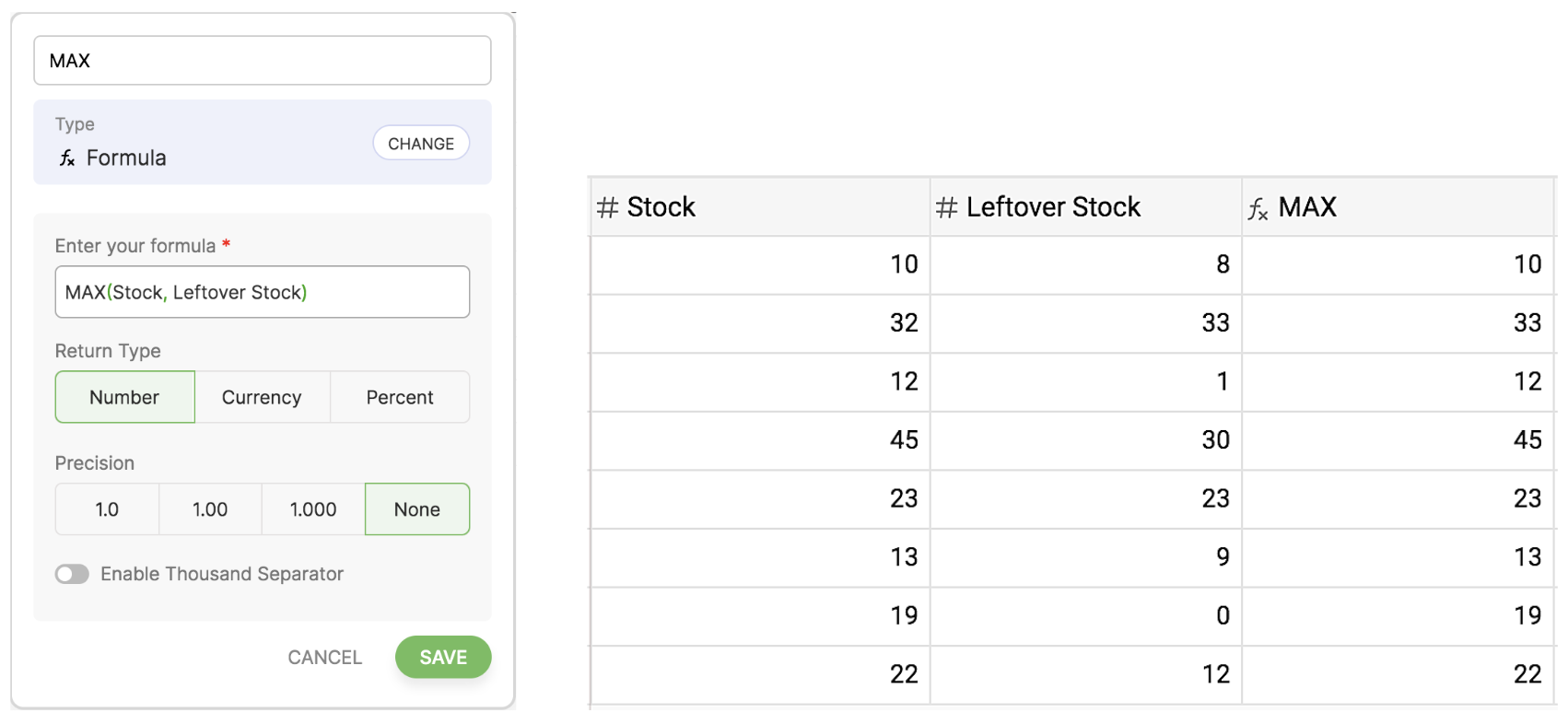Click into the formula expression input

[x=263, y=292]
